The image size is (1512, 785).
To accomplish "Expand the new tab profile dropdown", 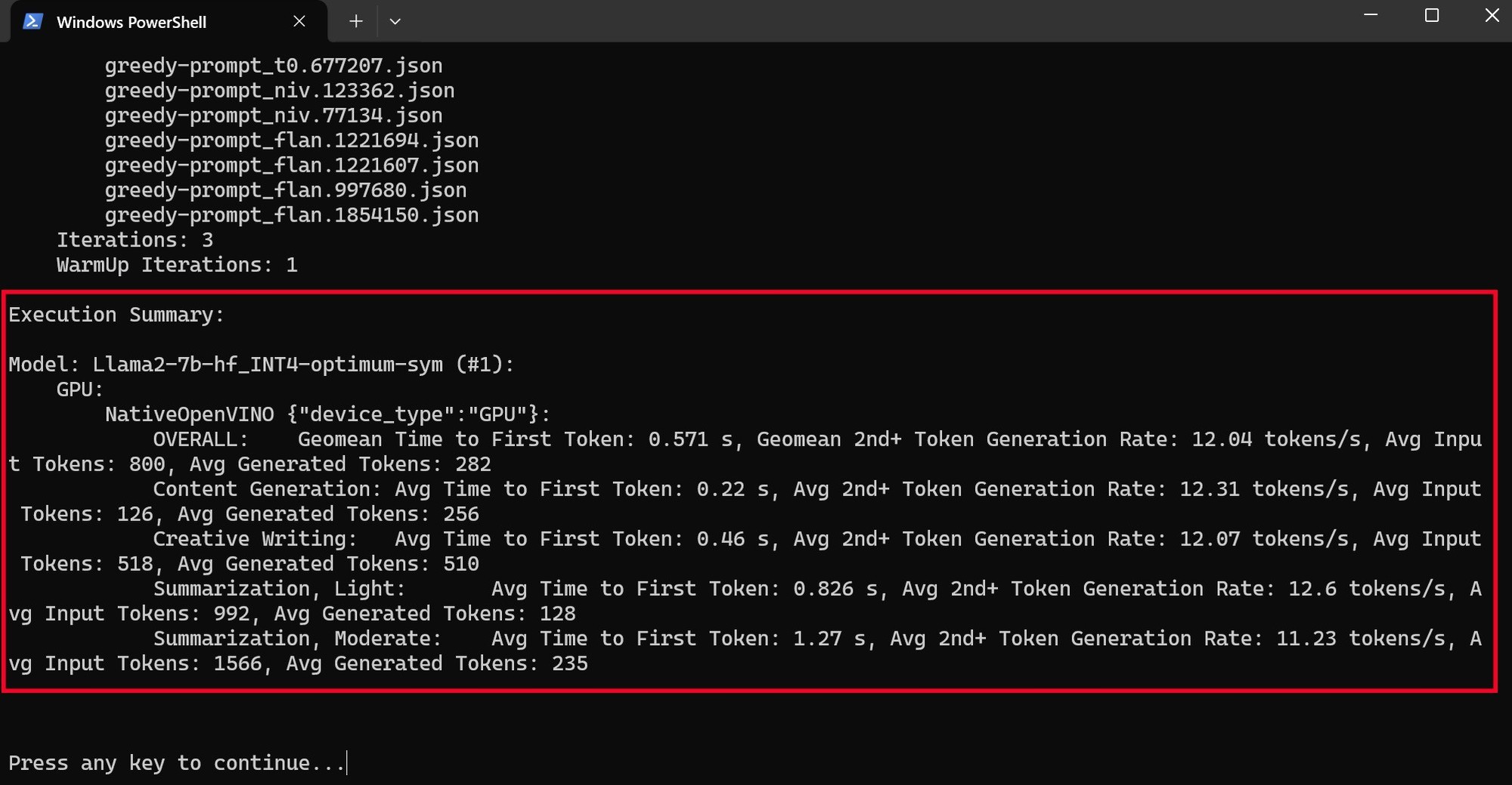I will [395, 21].
